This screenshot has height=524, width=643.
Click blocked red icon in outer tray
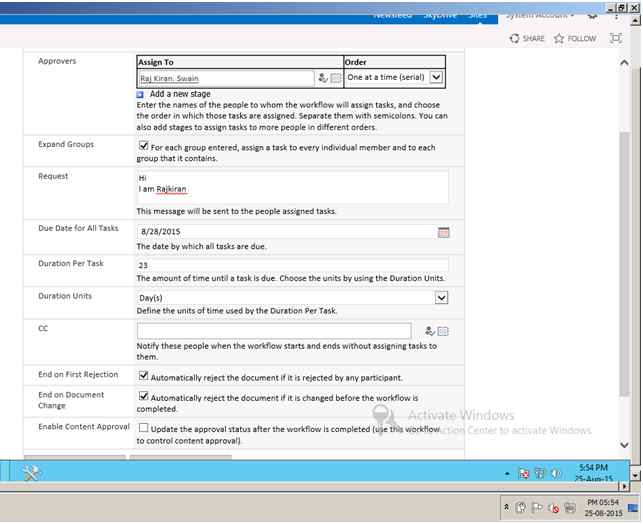pyautogui.click(x=554, y=508)
